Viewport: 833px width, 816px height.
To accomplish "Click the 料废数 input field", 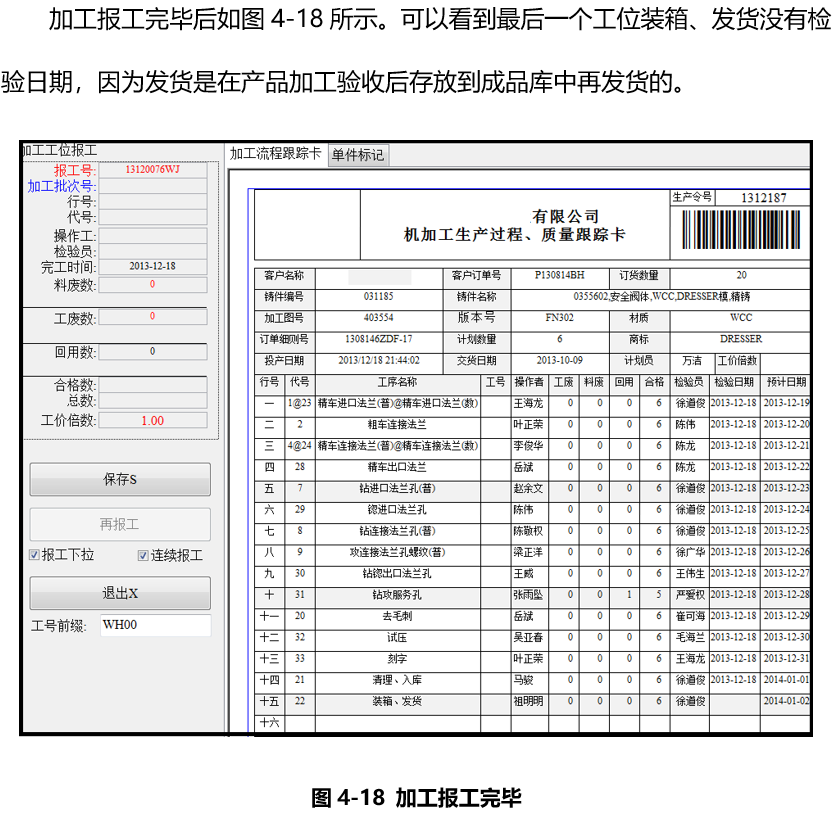I will (x=152, y=285).
